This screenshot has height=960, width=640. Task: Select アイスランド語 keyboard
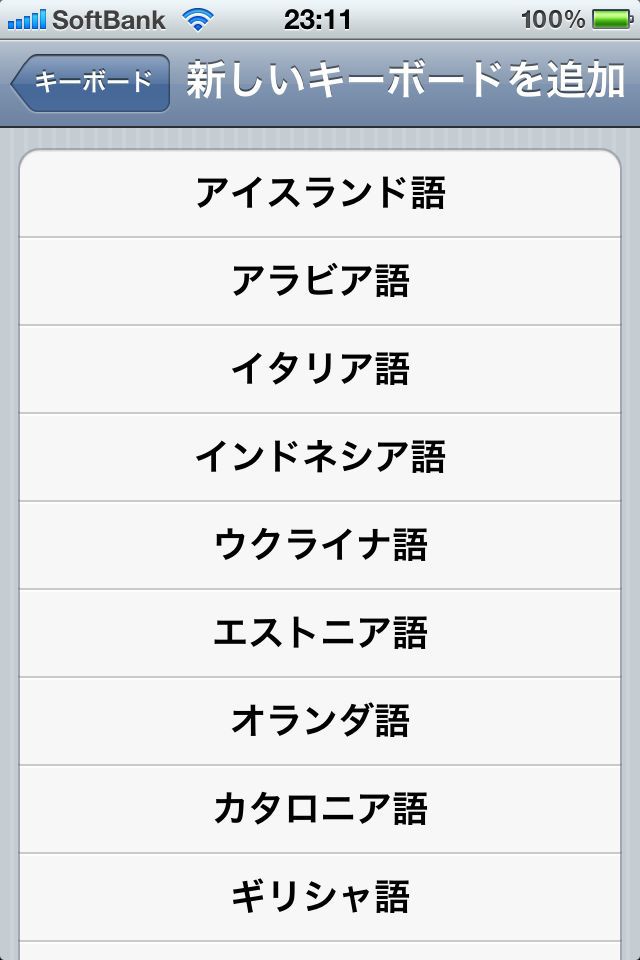click(x=320, y=193)
